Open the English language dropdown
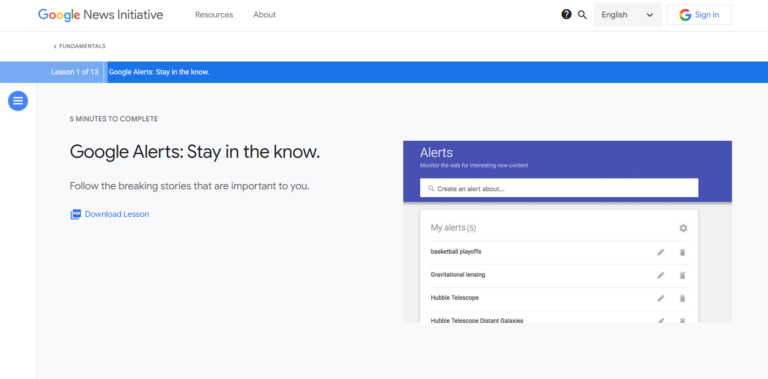 pos(627,15)
